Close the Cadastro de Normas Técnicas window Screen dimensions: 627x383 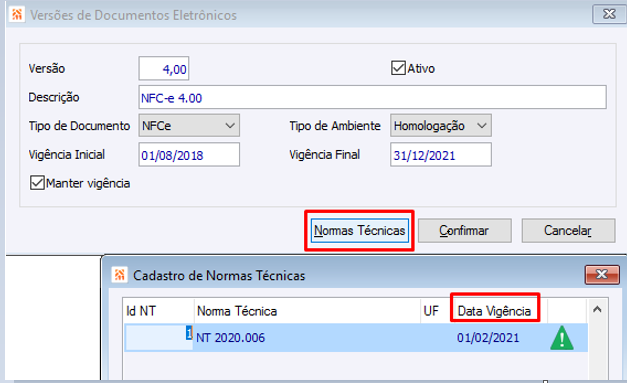[x=602, y=274]
